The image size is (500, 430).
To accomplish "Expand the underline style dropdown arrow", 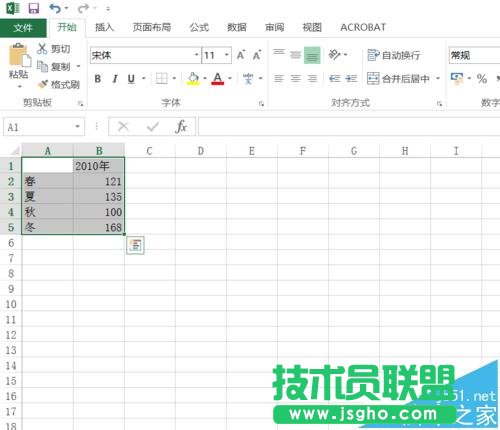I will (144, 79).
